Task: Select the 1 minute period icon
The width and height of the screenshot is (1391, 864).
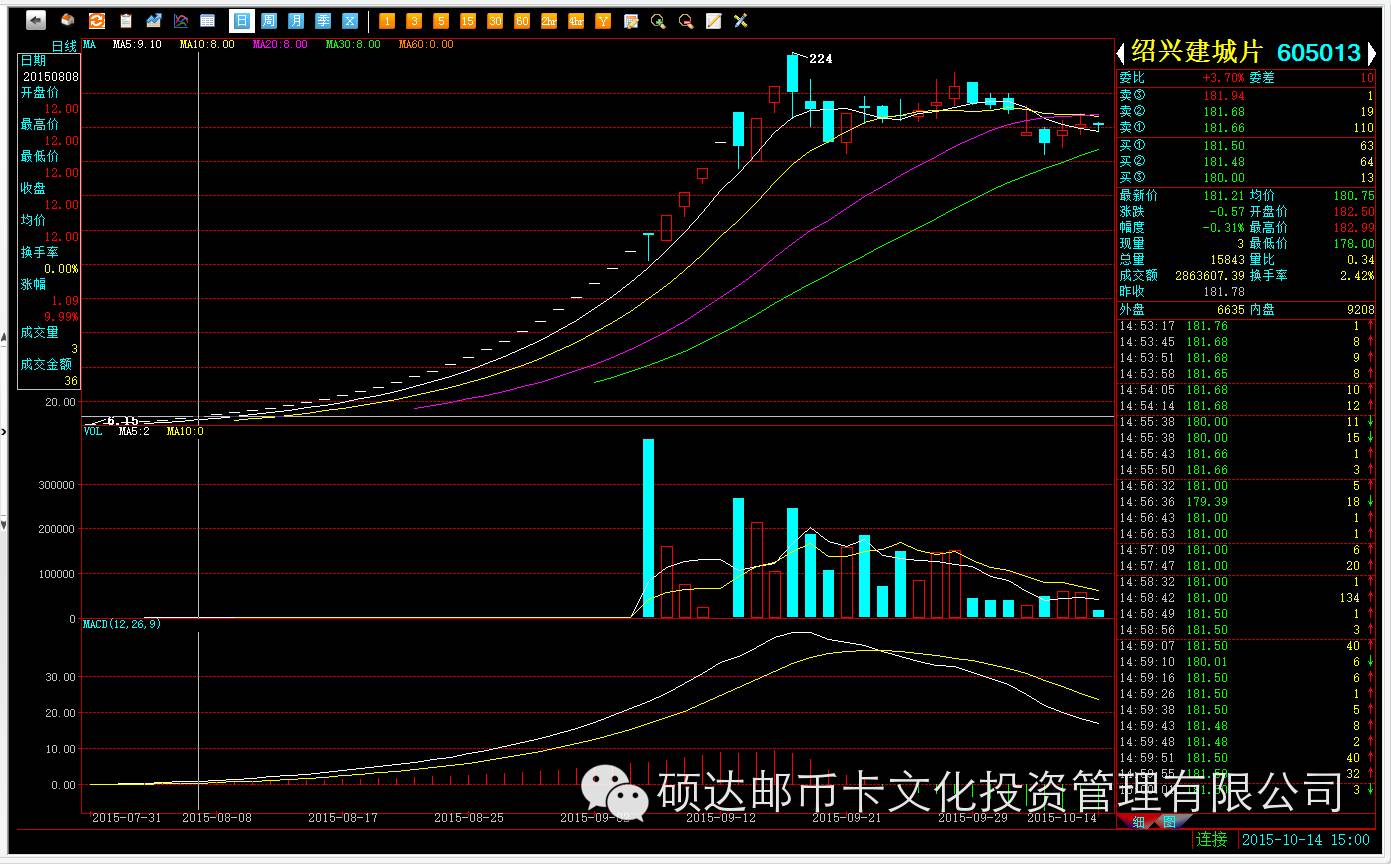Action: coord(387,20)
